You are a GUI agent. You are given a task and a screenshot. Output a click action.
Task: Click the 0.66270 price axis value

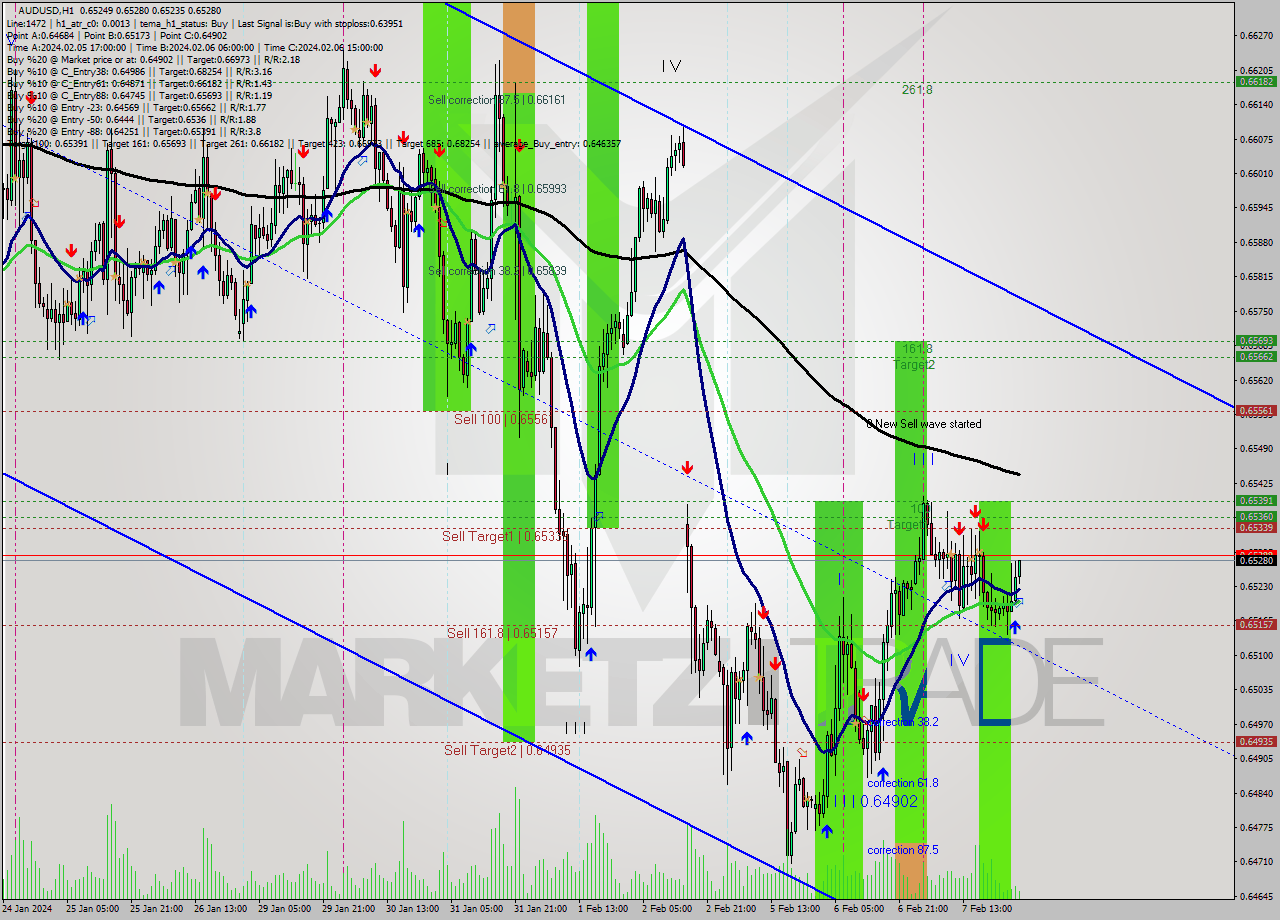(1255, 35)
